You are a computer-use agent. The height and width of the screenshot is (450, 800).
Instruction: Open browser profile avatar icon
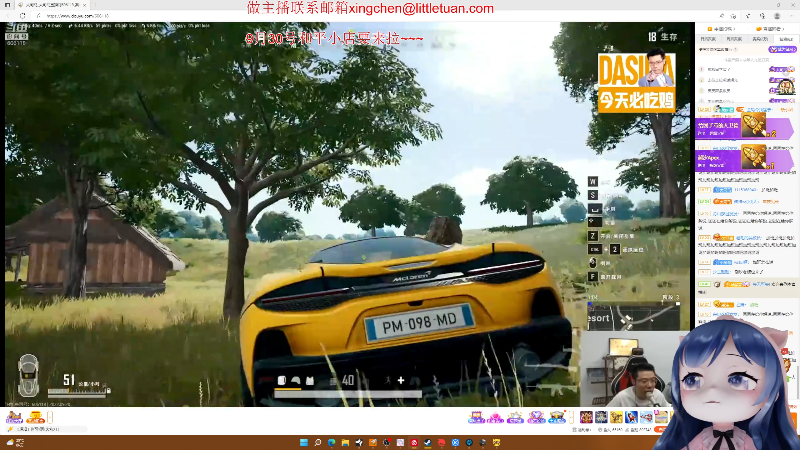[x=777, y=16]
